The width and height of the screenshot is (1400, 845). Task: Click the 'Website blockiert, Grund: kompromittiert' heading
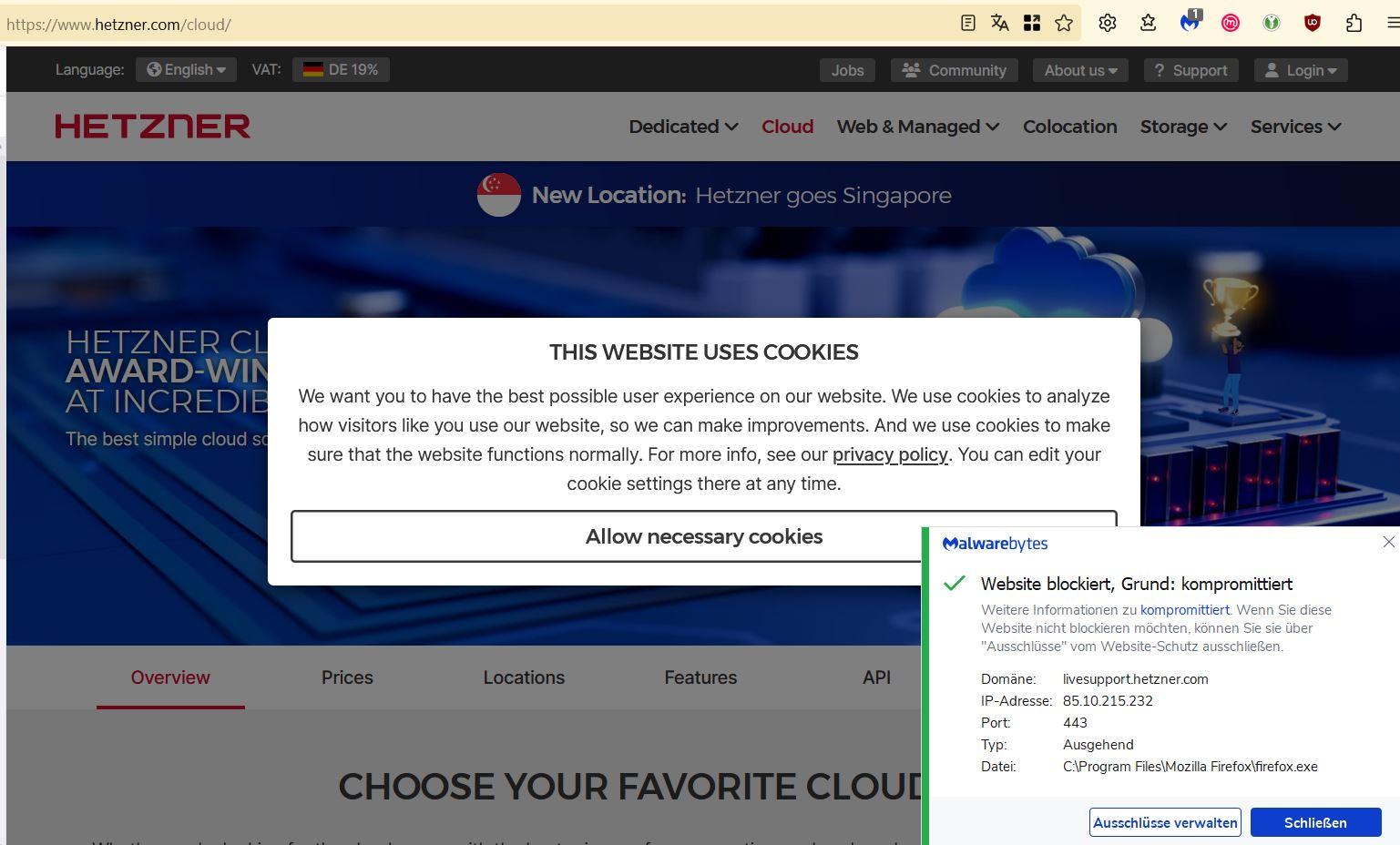[x=1137, y=584]
